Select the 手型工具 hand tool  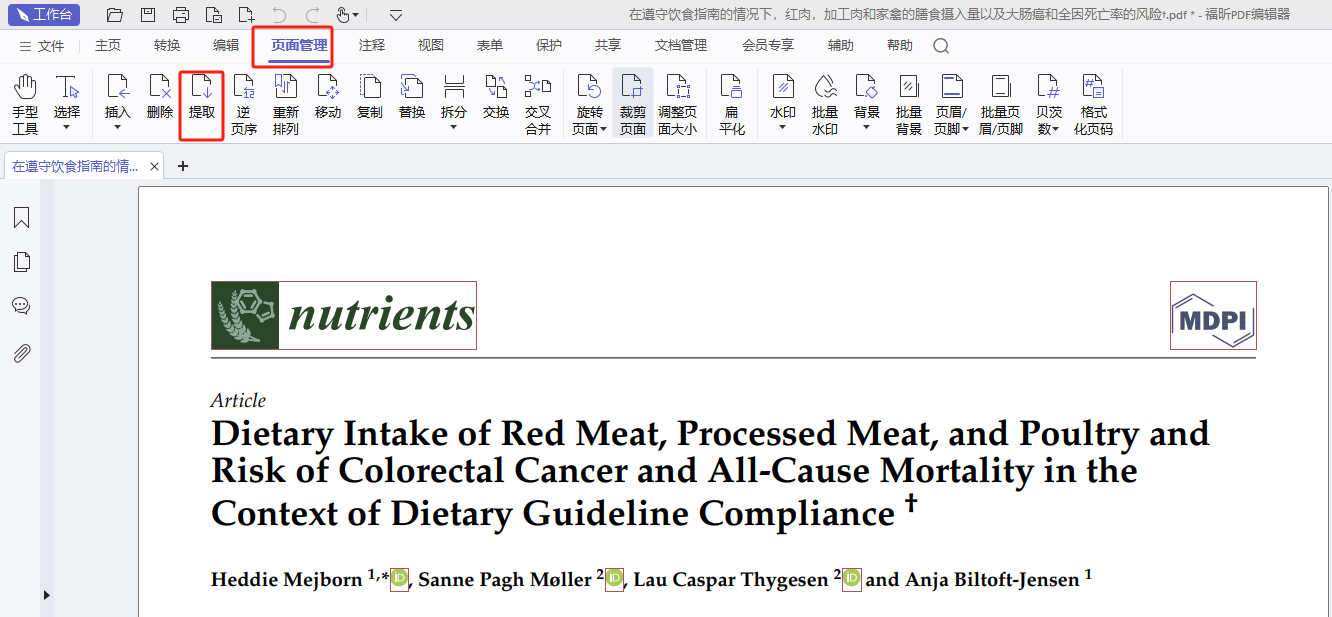[25, 103]
